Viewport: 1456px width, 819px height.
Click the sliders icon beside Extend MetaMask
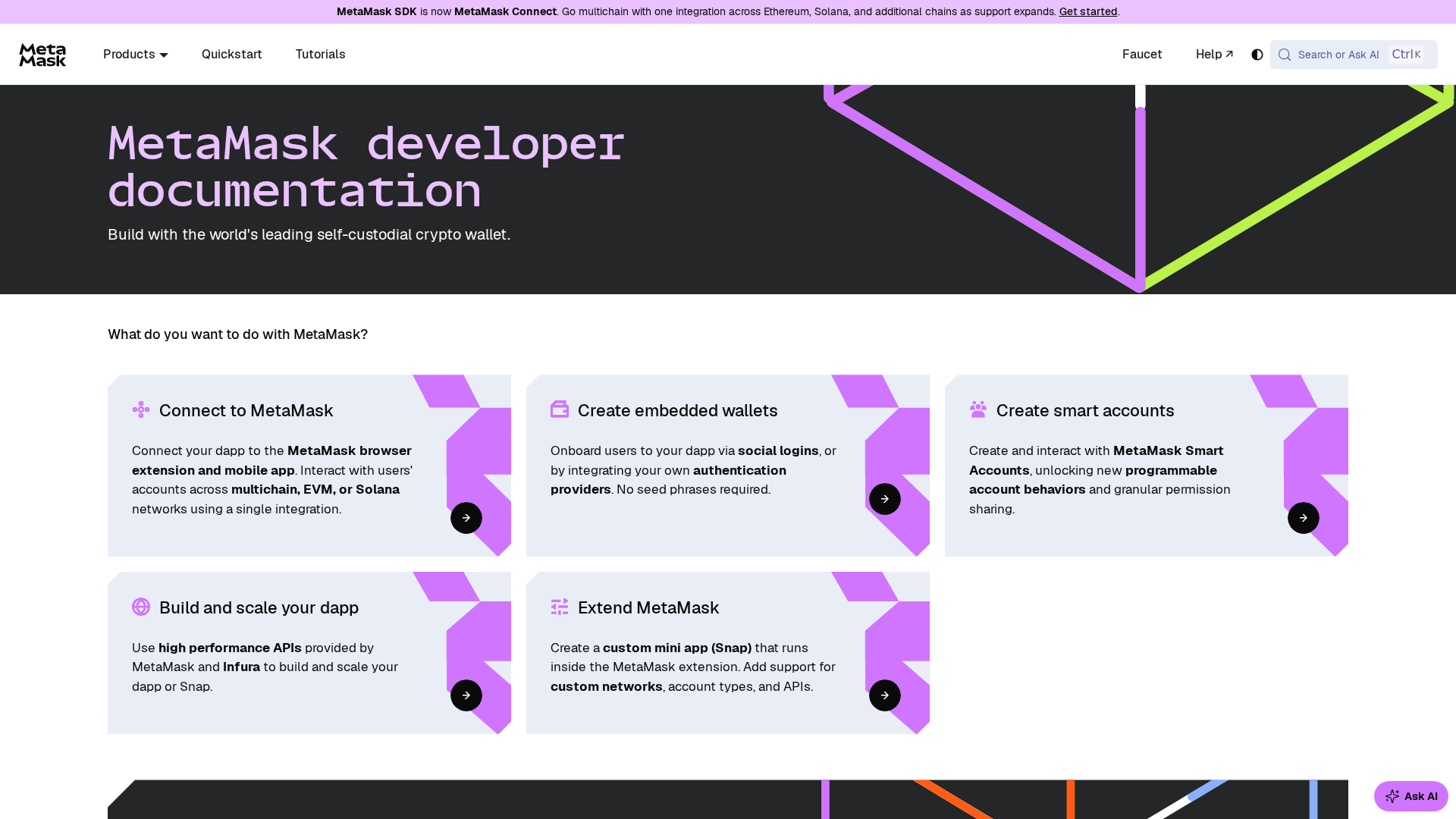coord(560,607)
